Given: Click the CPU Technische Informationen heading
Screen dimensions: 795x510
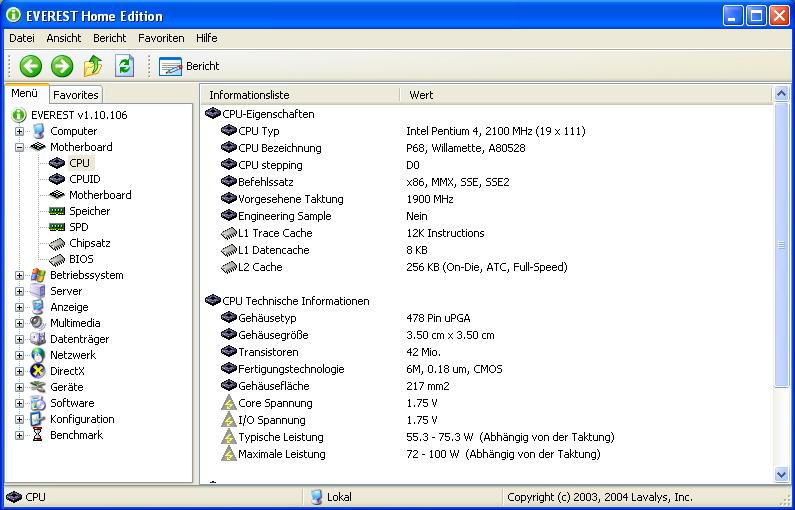Looking at the screenshot, I should (296, 301).
